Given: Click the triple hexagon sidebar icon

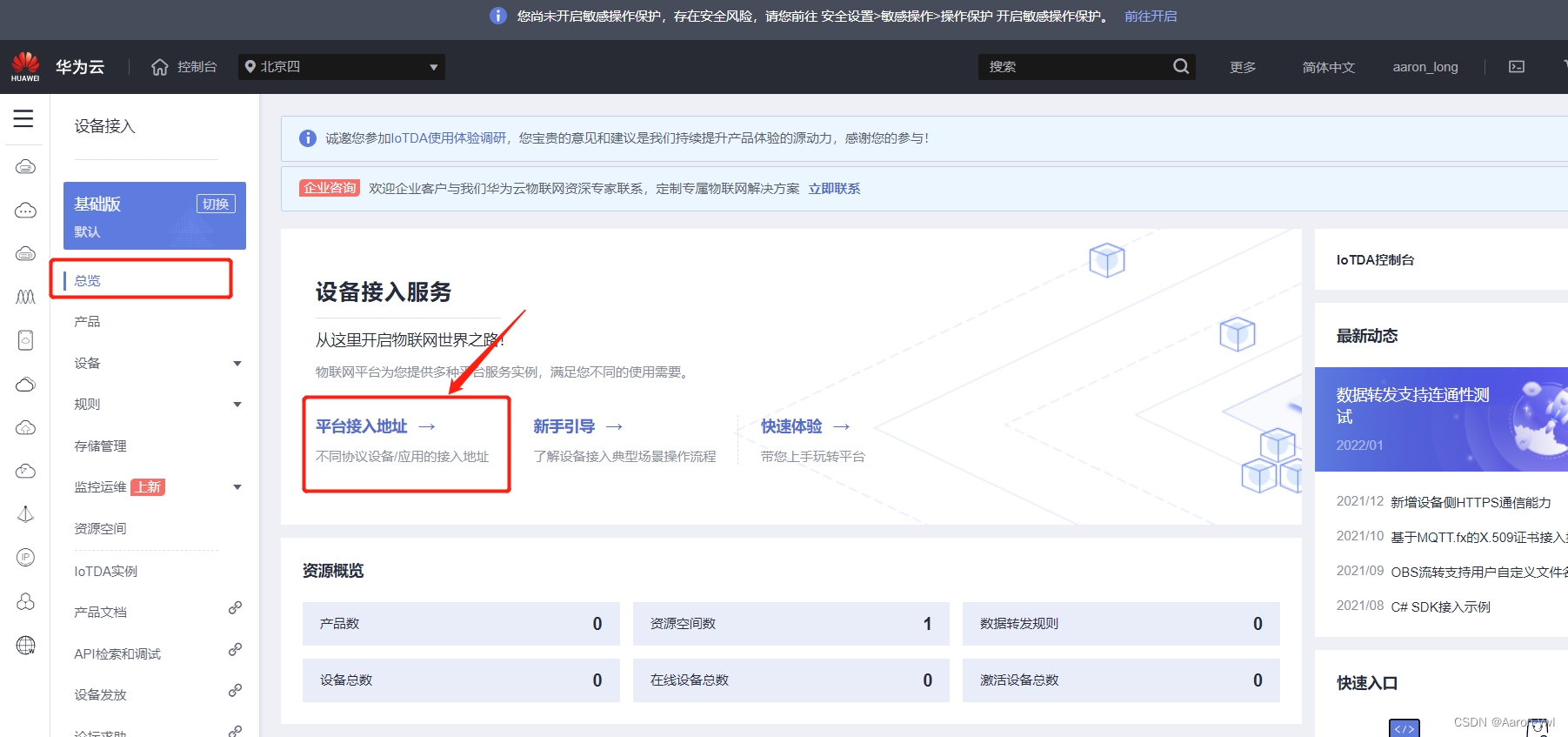Looking at the screenshot, I should (25, 601).
